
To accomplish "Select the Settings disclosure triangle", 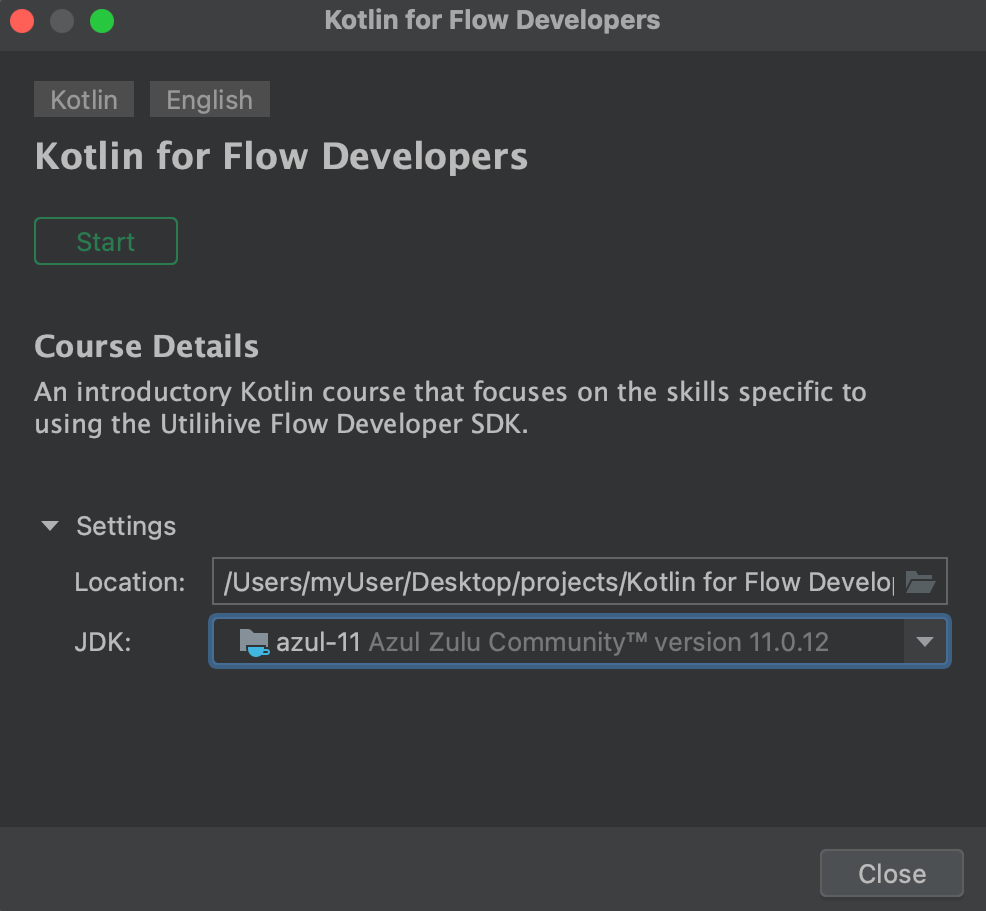I will (49, 525).
